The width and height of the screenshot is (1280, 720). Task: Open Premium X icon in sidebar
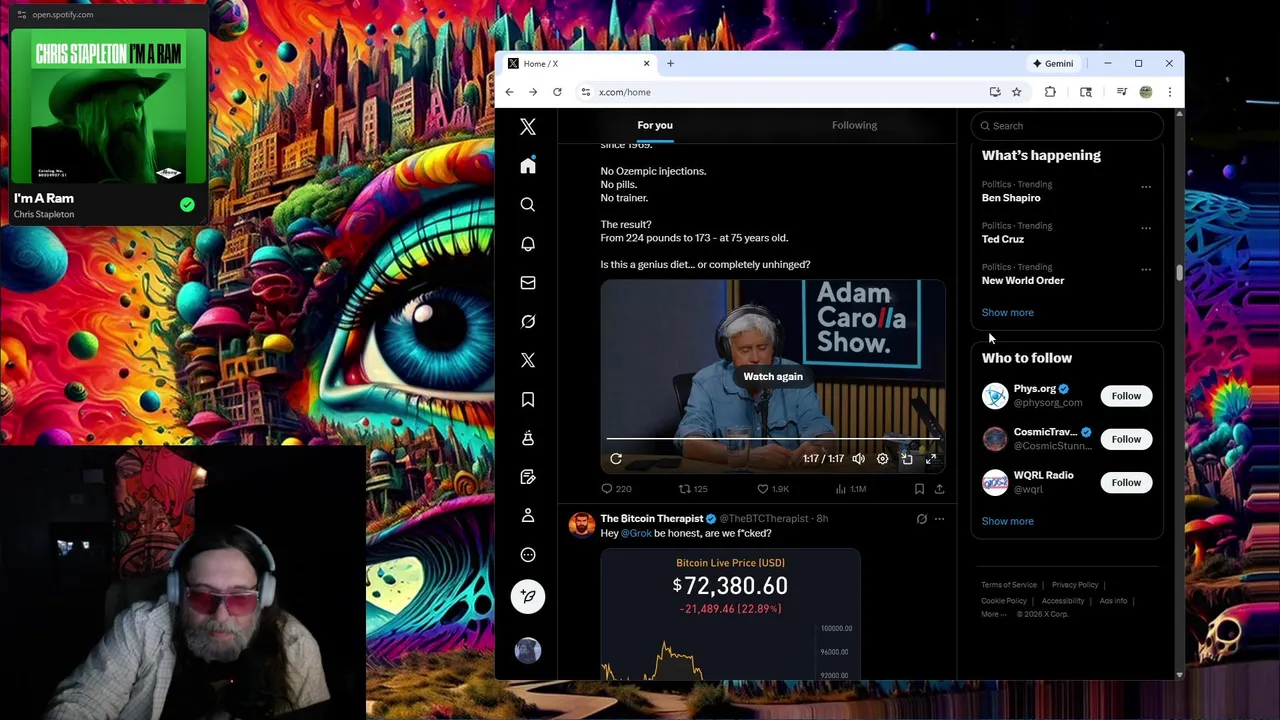click(528, 360)
